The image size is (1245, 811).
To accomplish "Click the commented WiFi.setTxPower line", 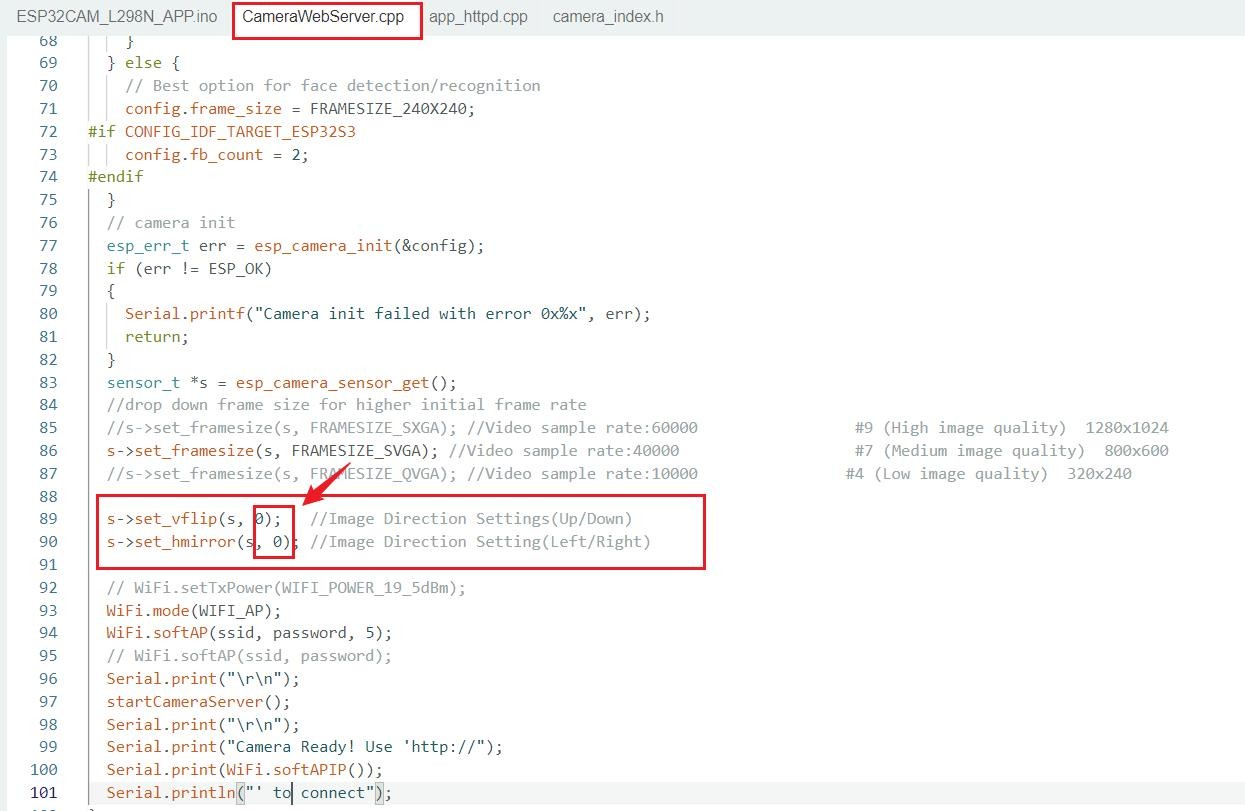I will tap(286, 588).
